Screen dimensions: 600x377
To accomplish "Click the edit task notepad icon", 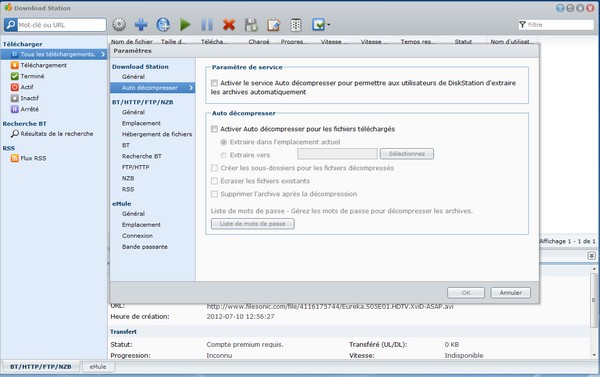I will click(273, 24).
